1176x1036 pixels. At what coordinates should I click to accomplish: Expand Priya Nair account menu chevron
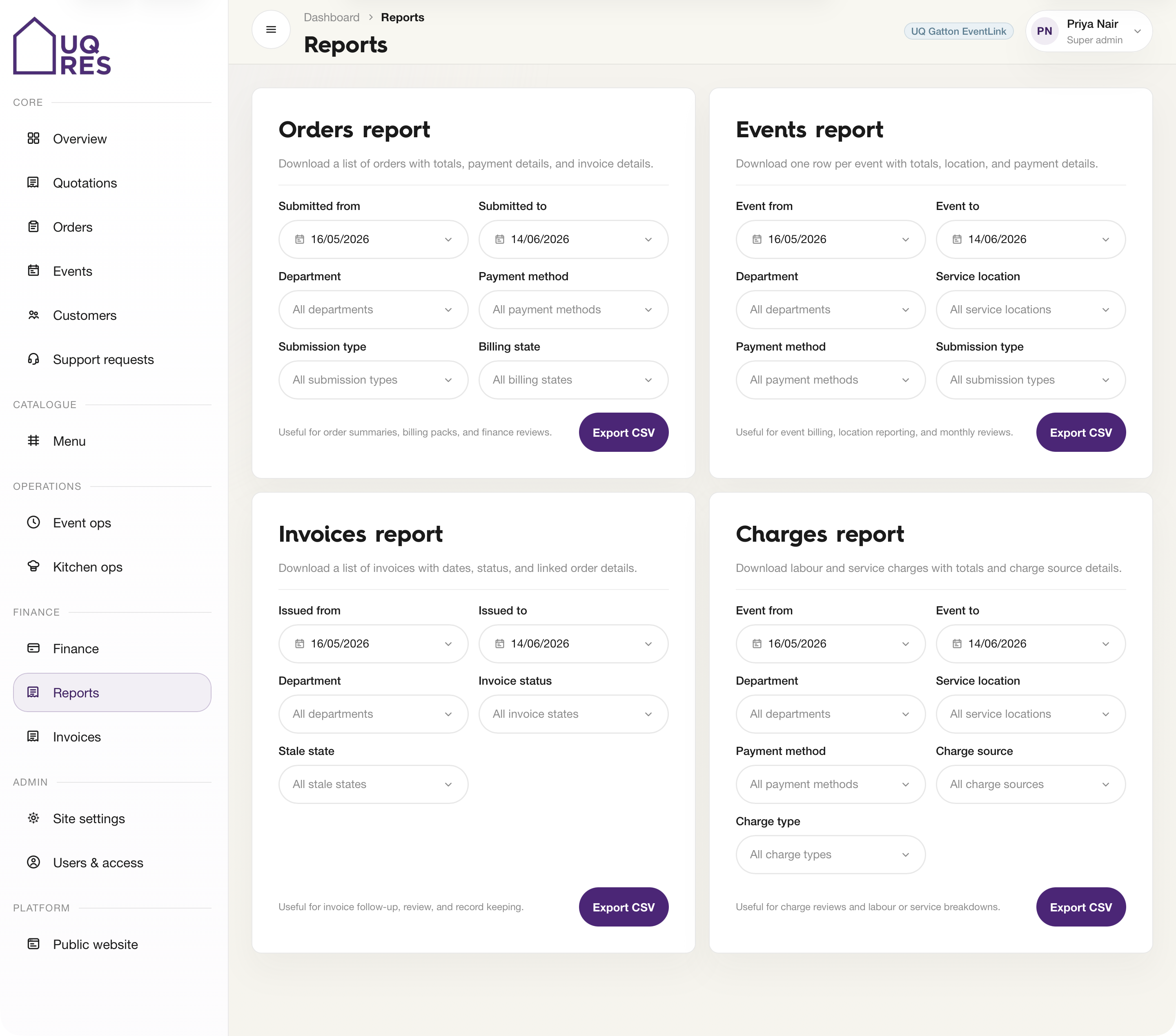1138,31
